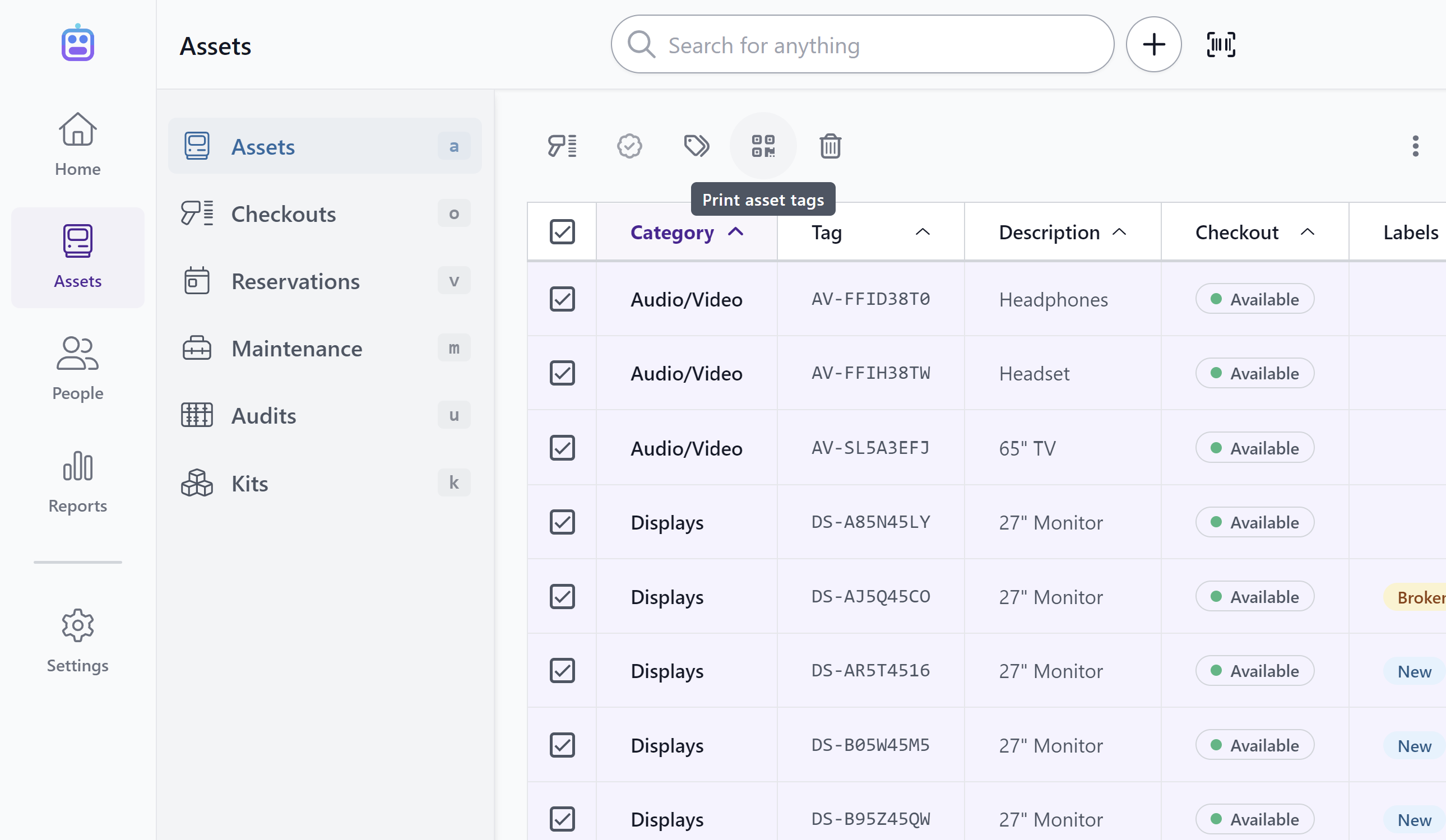Click Available status on DS-A85N45LY row

tap(1255, 522)
